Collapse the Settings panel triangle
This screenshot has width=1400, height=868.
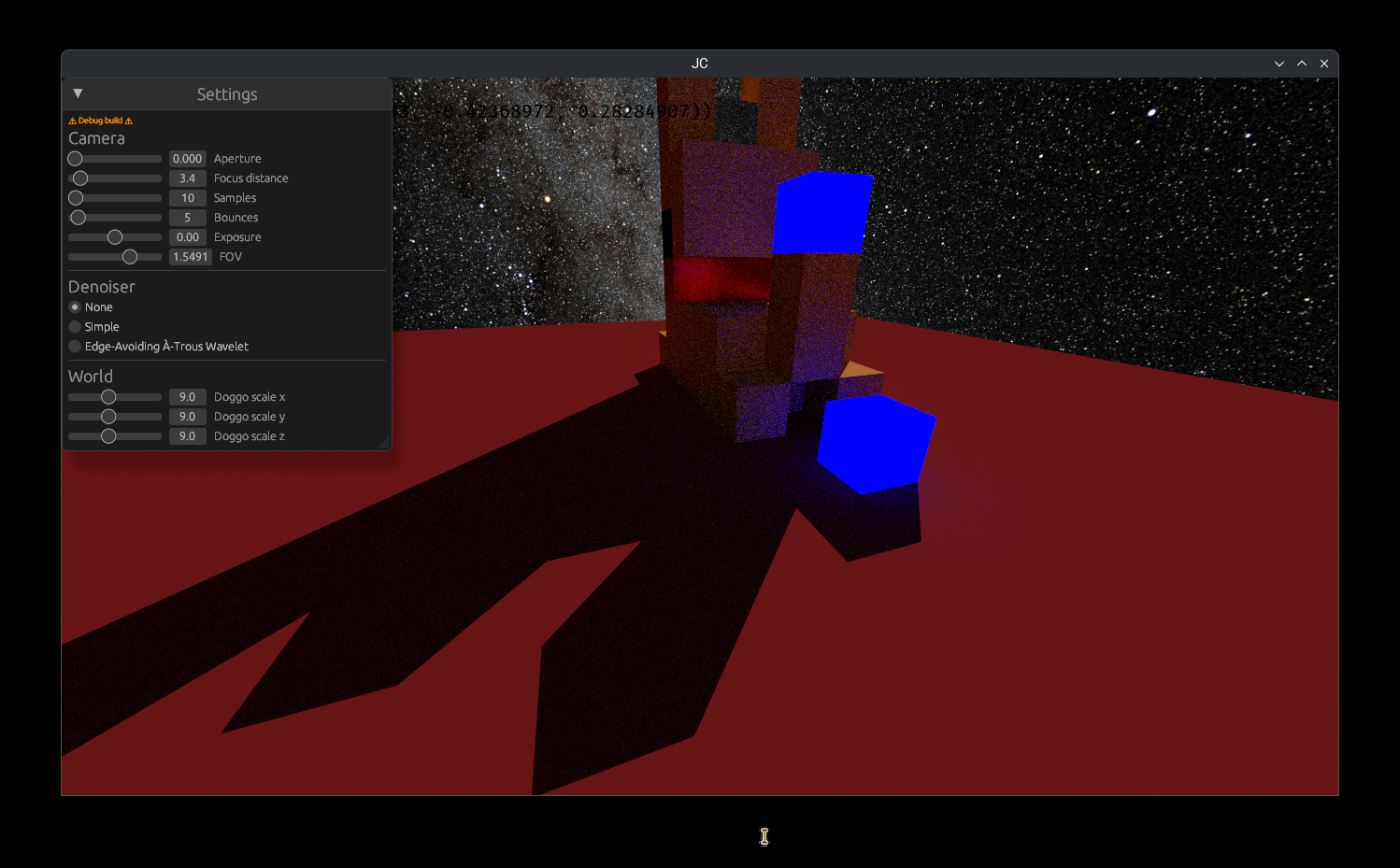(78, 93)
